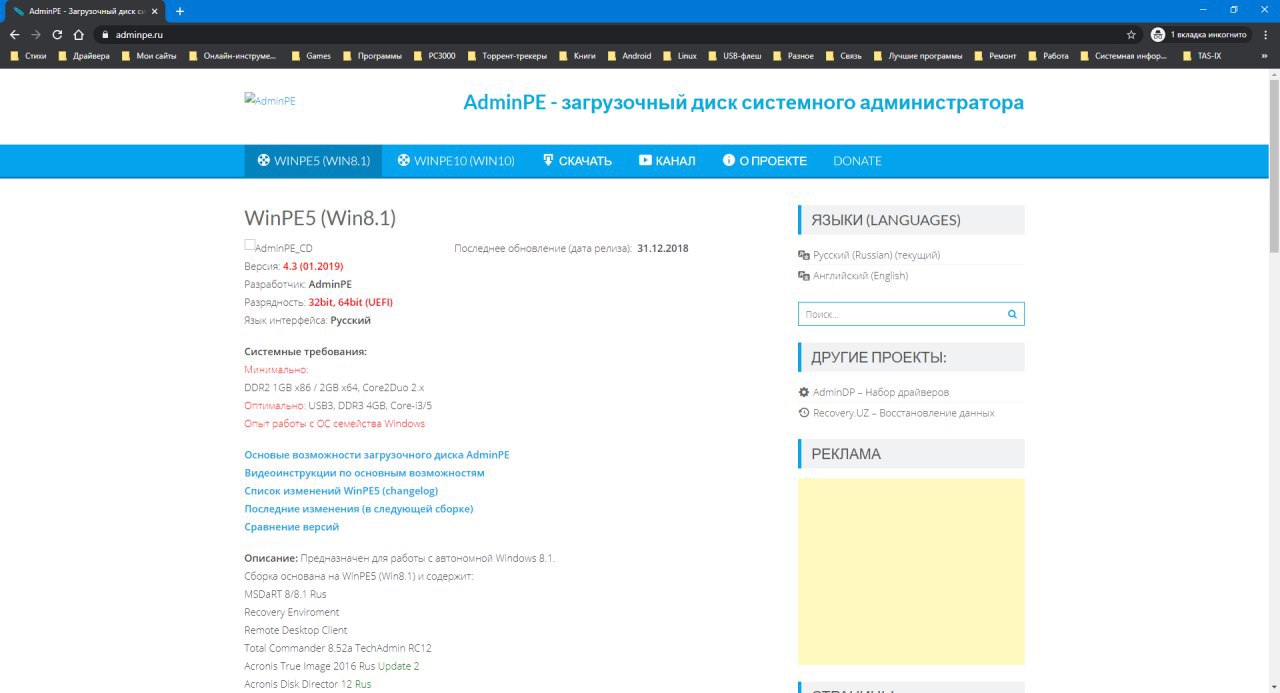The image size is (1280, 693).
Task: Open the Ремонт bookmark folder
Action: [995, 56]
